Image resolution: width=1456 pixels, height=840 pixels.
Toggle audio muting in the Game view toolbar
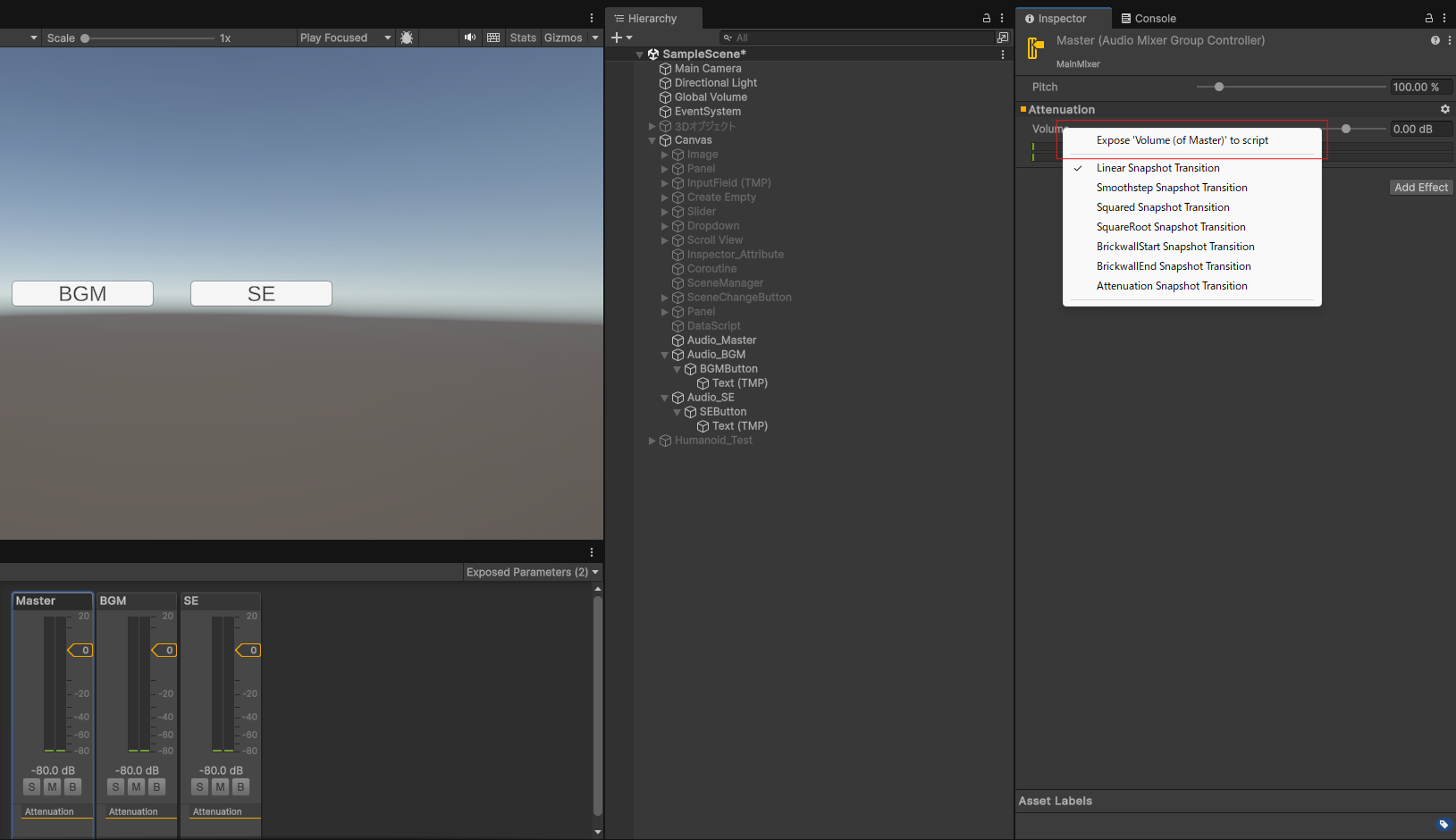click(x=470, y=38)
